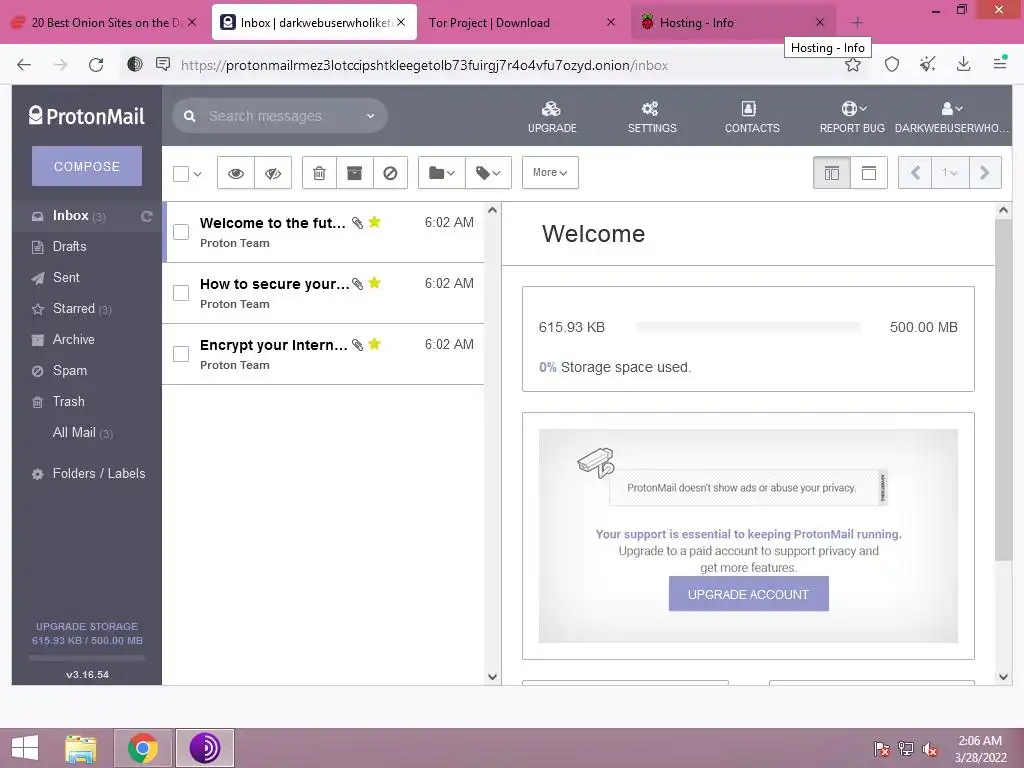Image resolution: width=1024 pixels, height=768 pixels.
Task: Click the Upgrade Account button
Action: tap(748, 594)
